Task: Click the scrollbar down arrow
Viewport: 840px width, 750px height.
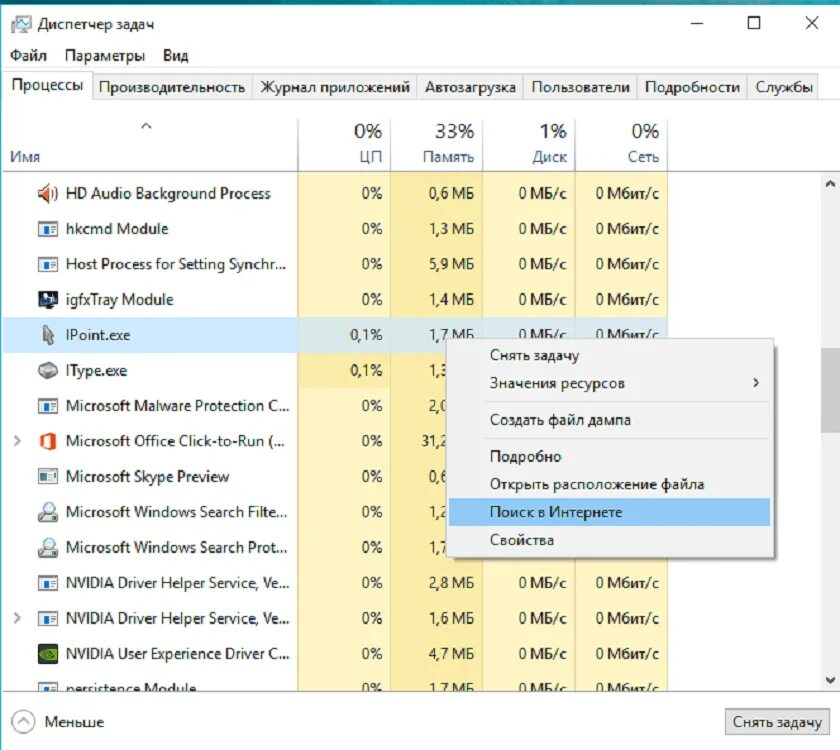Action: 830,680
